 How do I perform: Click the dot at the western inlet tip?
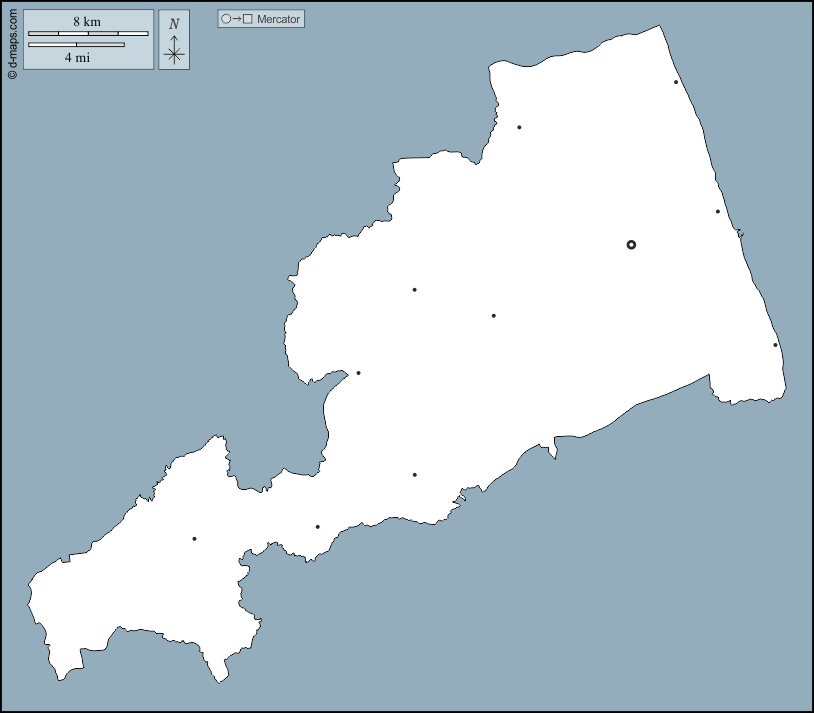click(x=358, y=373)
